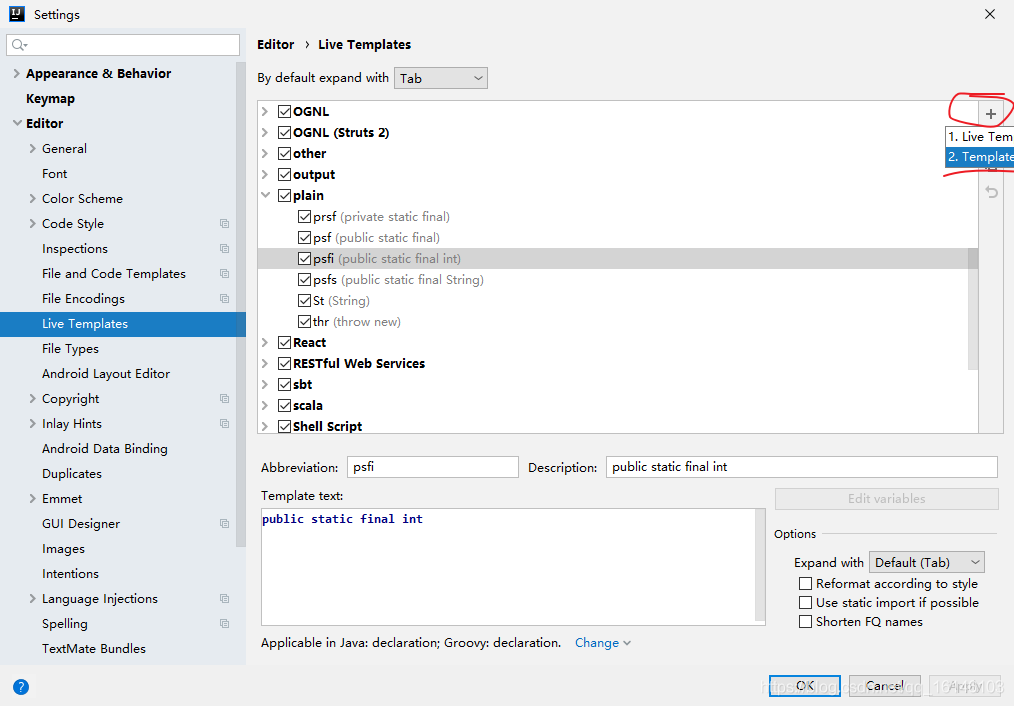Select the St (String) template row
The height and width of the screenshot is (706, 1014).
click(x=618, y=301)
